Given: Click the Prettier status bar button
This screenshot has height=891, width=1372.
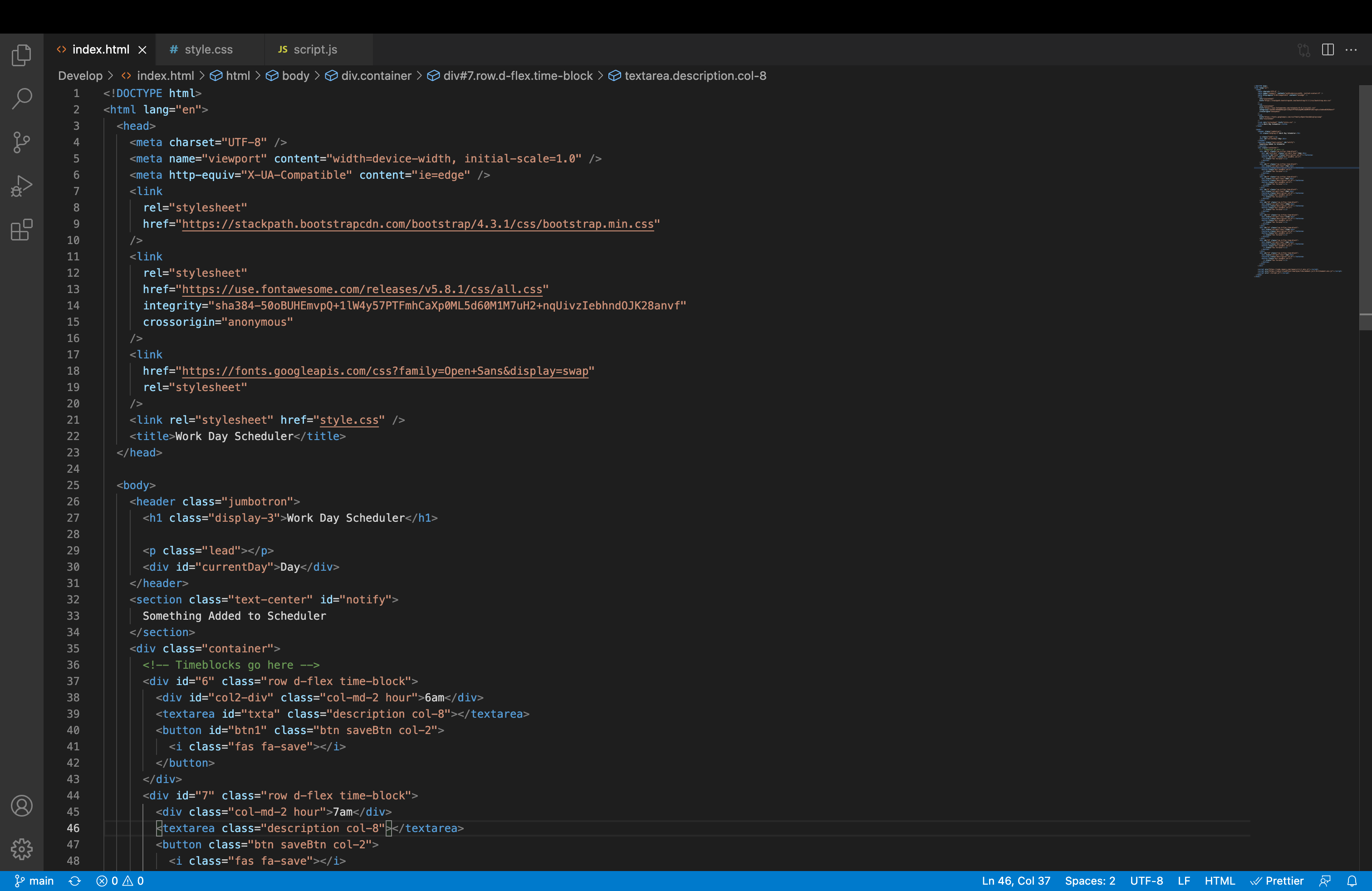Looking at the screenshot, I should (1277, 881).
